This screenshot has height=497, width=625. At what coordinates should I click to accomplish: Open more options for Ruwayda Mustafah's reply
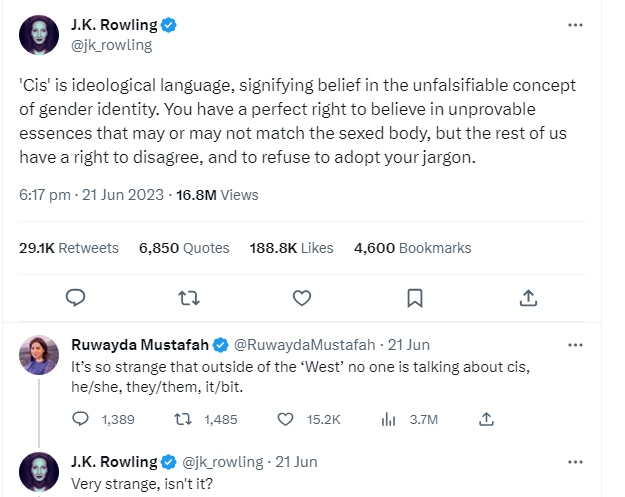[575, 346]
